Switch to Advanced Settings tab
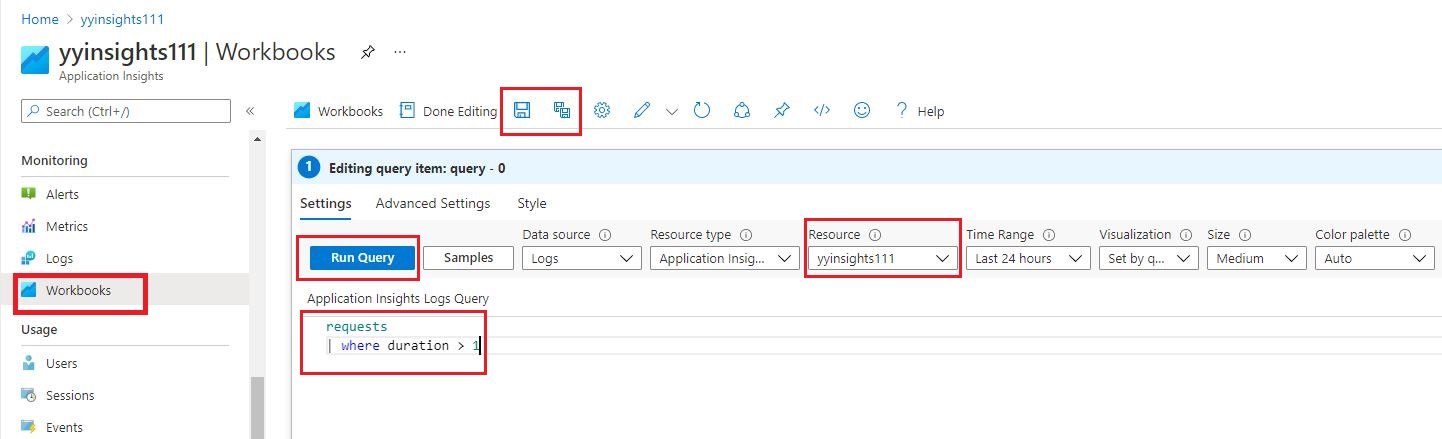 pos(433,203)
